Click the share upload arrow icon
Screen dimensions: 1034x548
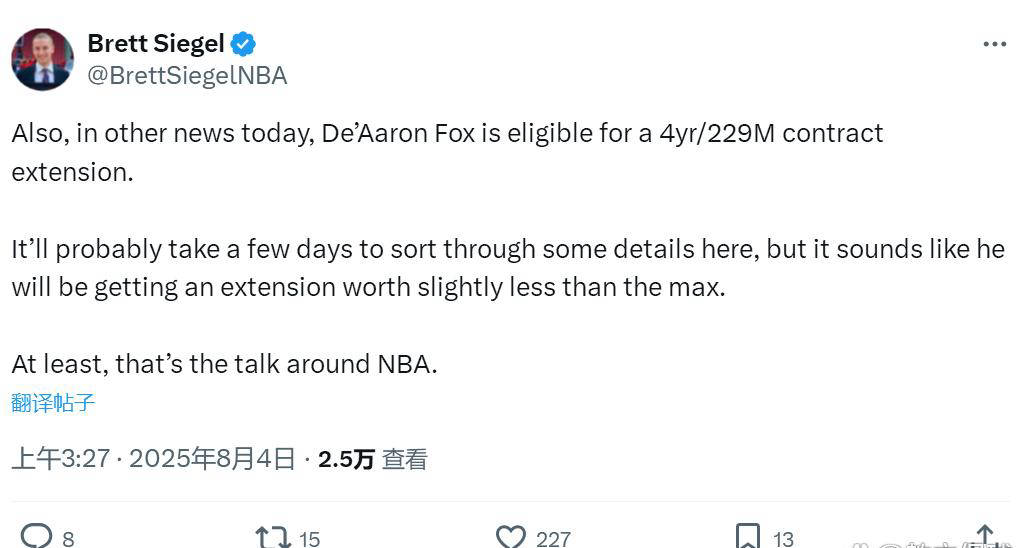click(x=985, y=537)
